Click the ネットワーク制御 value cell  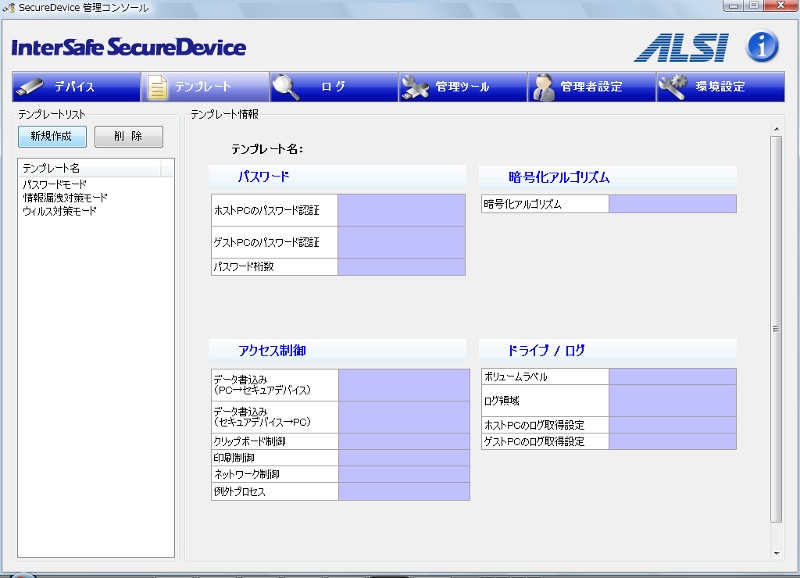404,474
